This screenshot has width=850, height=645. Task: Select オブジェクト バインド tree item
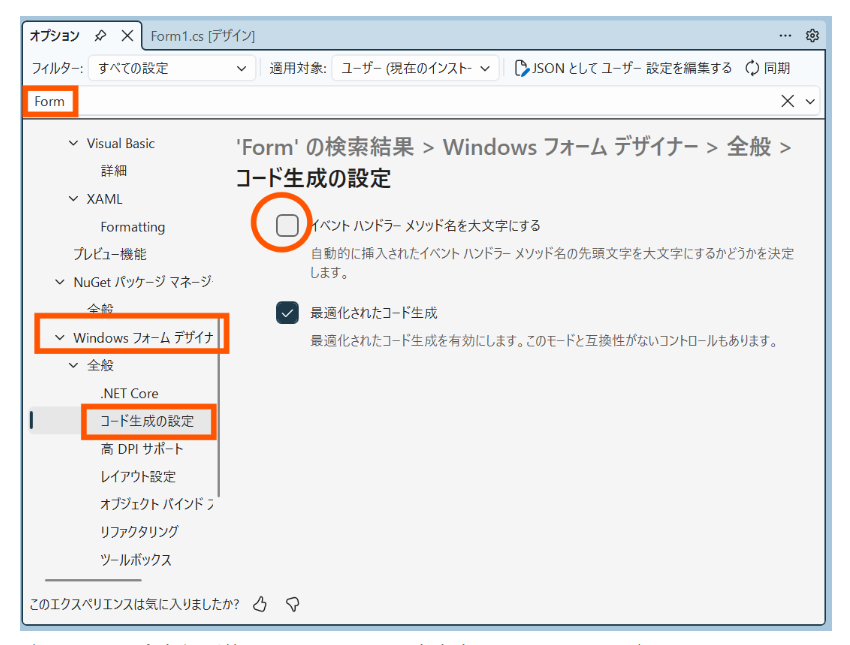point(157,504)
